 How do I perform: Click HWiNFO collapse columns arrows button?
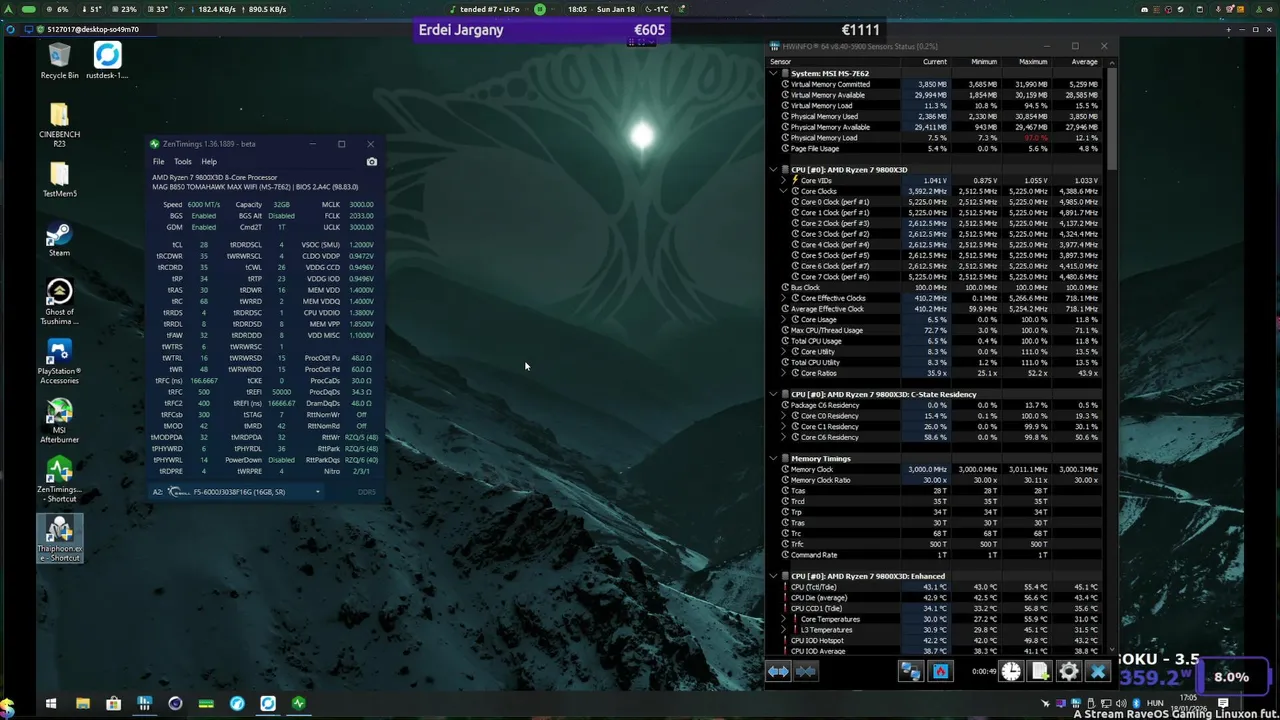click(x=805, y=672)
